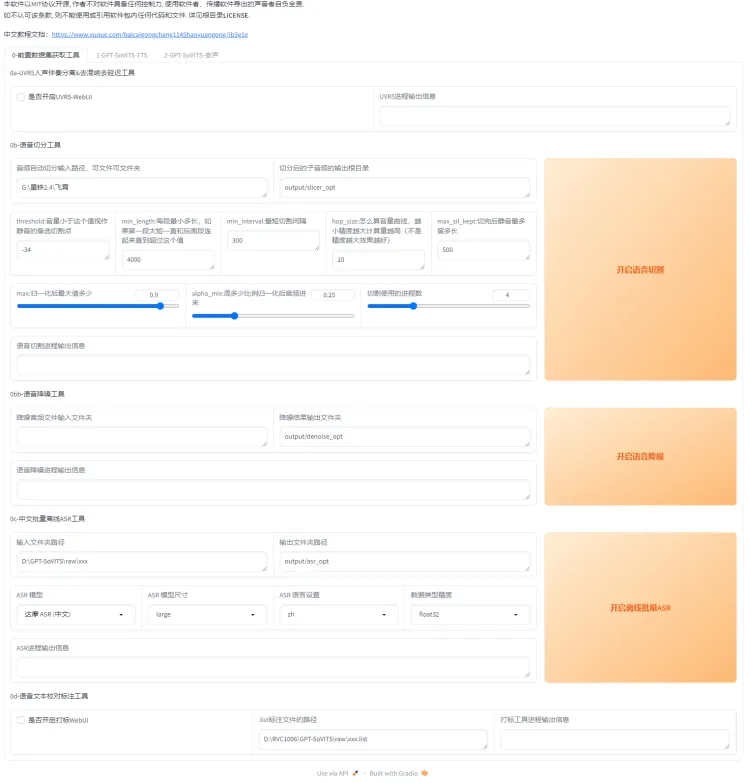
Task: Enable the 是否开启打标WebUI checkbox
Action: pyautogui.click(x=20, y=720)
